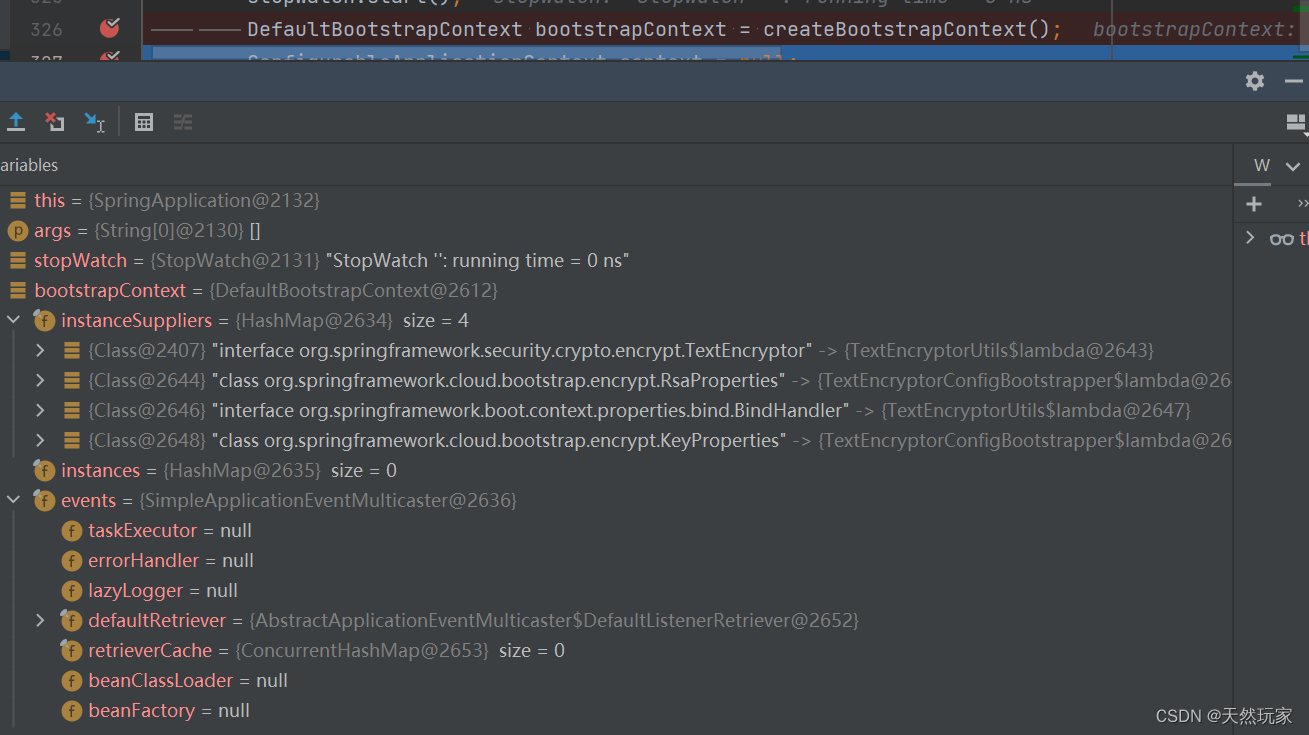This screenshot has width=1309, height=735.
Task: Show more watch toolbar actions chevrons
Action: (1302, 204)
